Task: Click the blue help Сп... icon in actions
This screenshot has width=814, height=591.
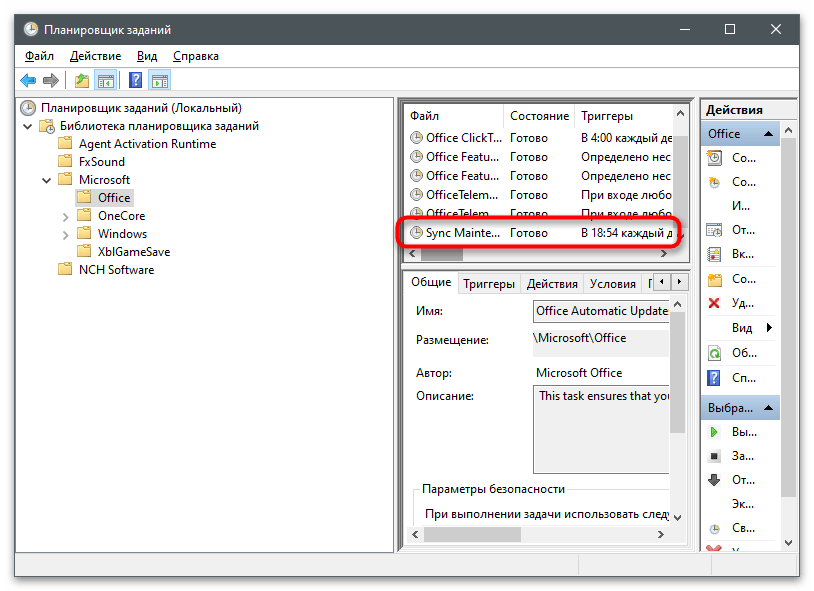Action: [x=714, y=378]
